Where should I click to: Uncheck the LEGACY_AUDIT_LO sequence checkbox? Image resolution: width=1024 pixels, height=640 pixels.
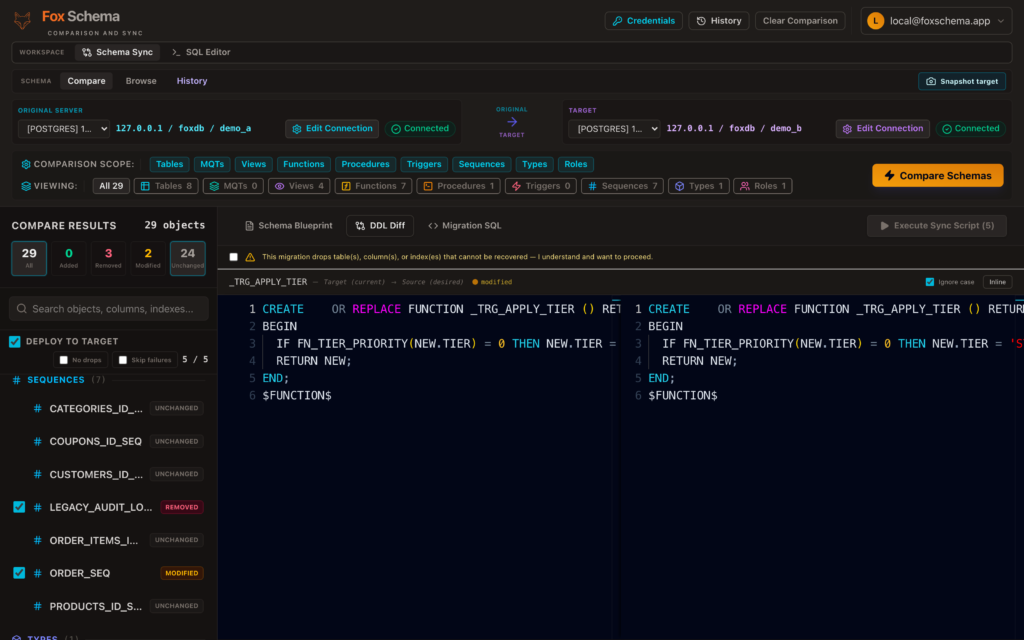click(19, 507)
